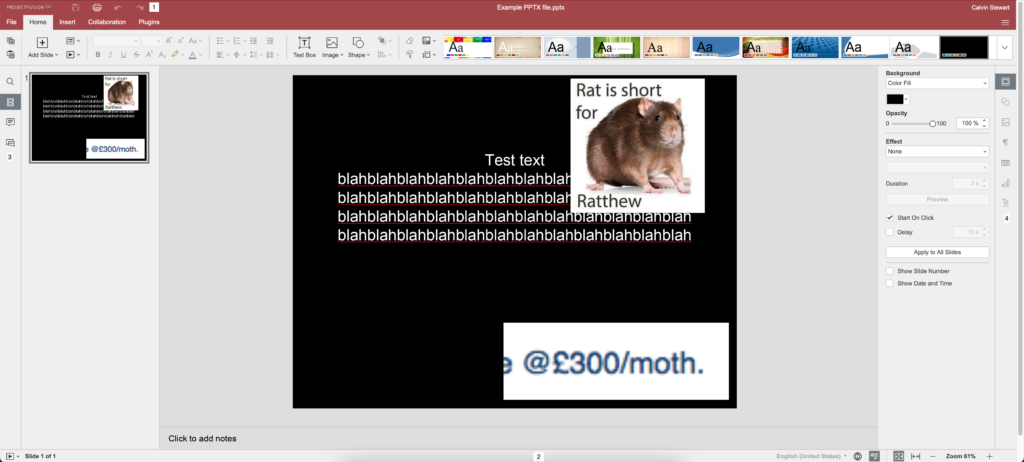Switch to the Insert tab
The height and width of the screenshot is (462, 1024).
(x=67, y=21)
